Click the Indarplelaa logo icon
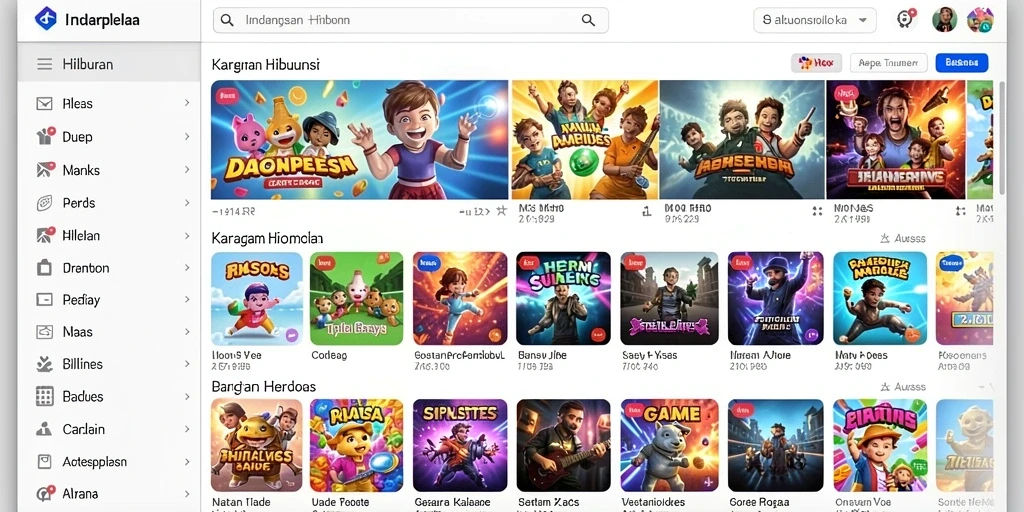1024x512 pixels. click(46, 19)
